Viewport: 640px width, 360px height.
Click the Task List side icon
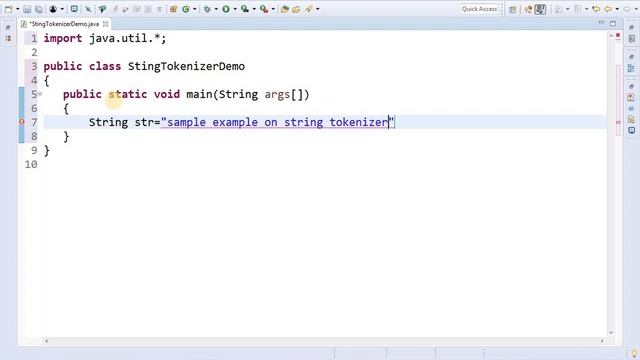(631, 39)
